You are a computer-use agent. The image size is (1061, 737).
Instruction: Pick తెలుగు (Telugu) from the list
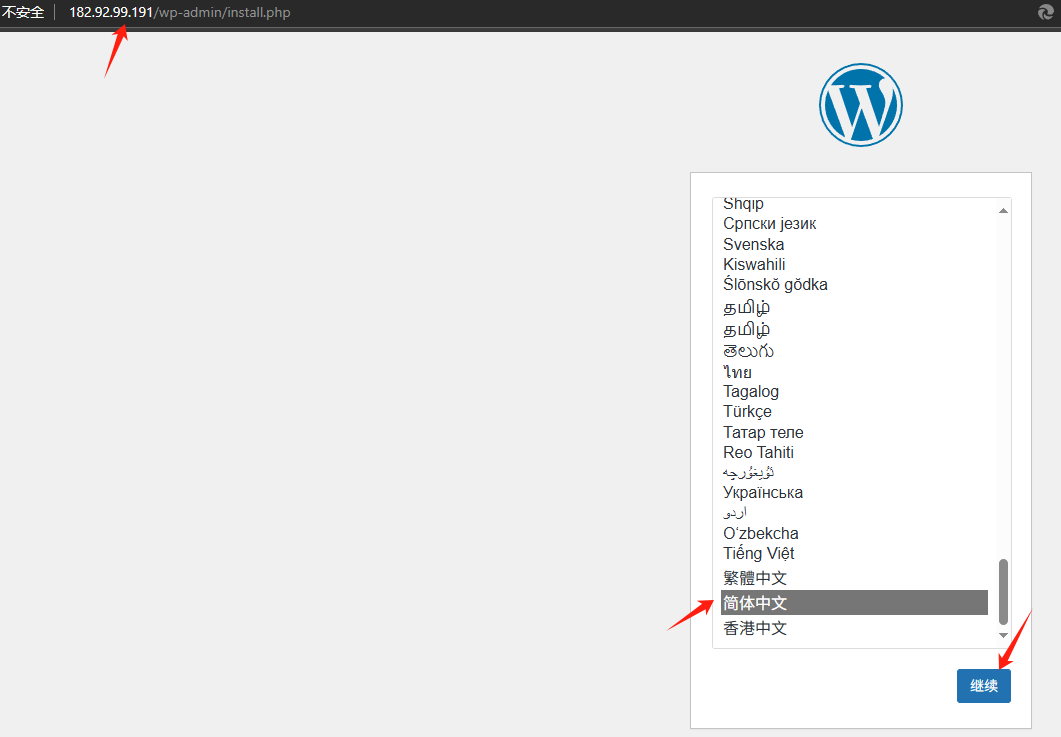point(854,351)
